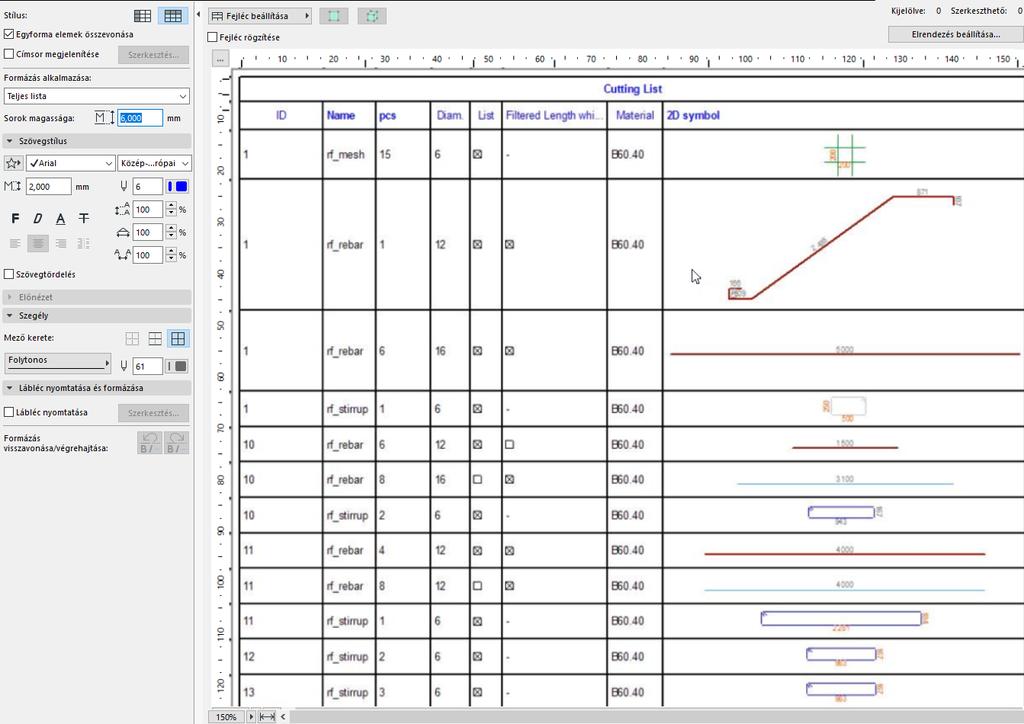
Task: Open the Arial font dropdown
Action: pos(71,163)
